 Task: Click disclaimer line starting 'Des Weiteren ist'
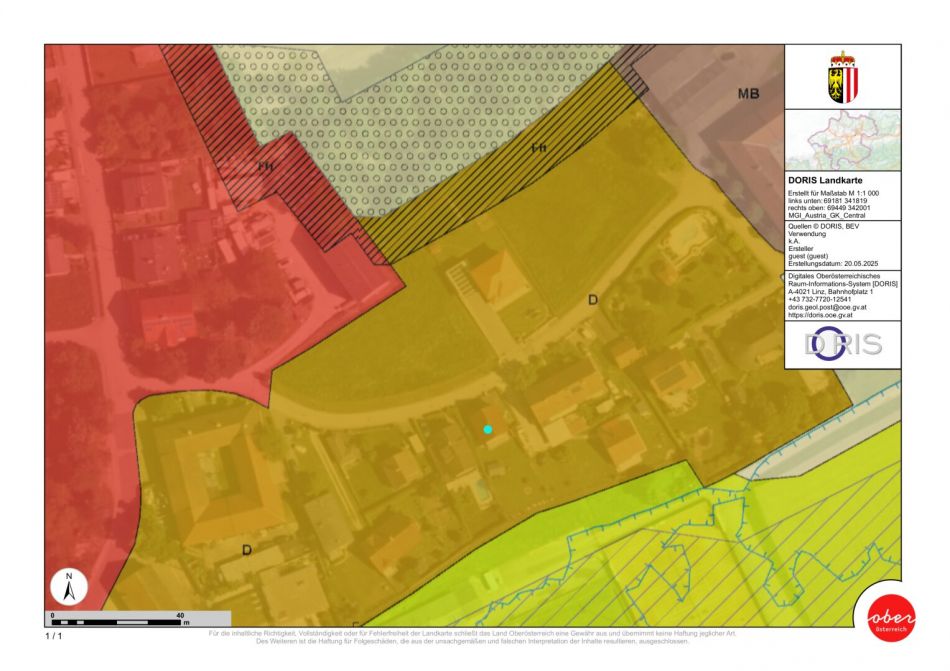pos(473,641)
